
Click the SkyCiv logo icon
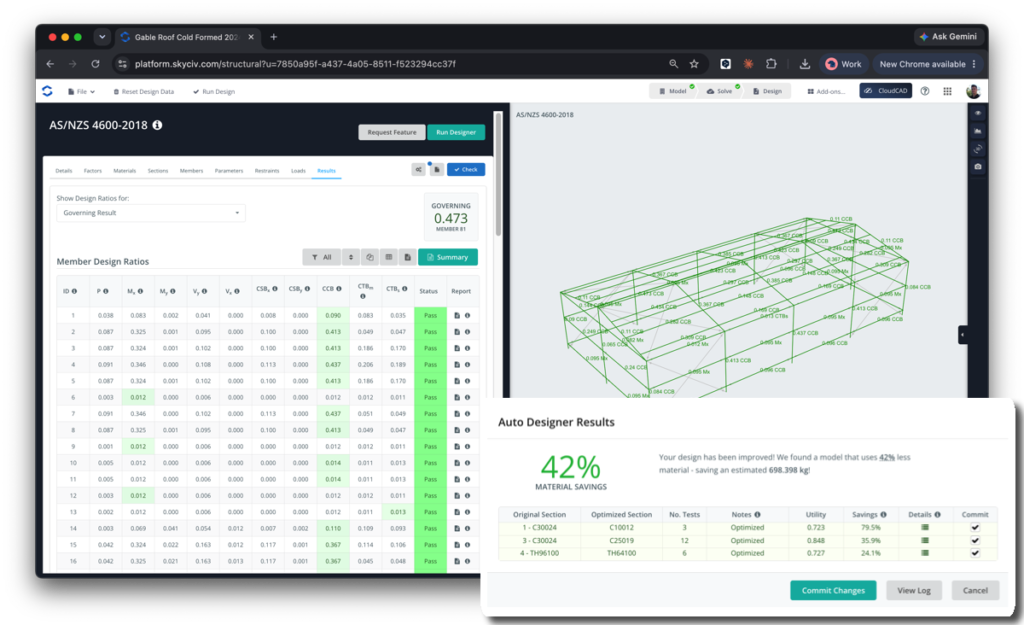[47, 91]
